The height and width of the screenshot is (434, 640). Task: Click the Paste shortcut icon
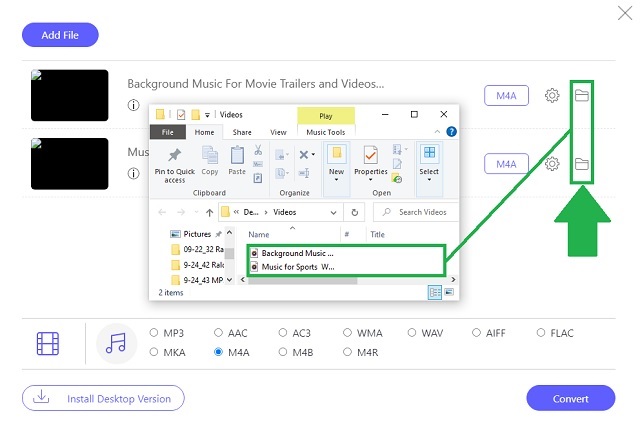click(258, 178)
